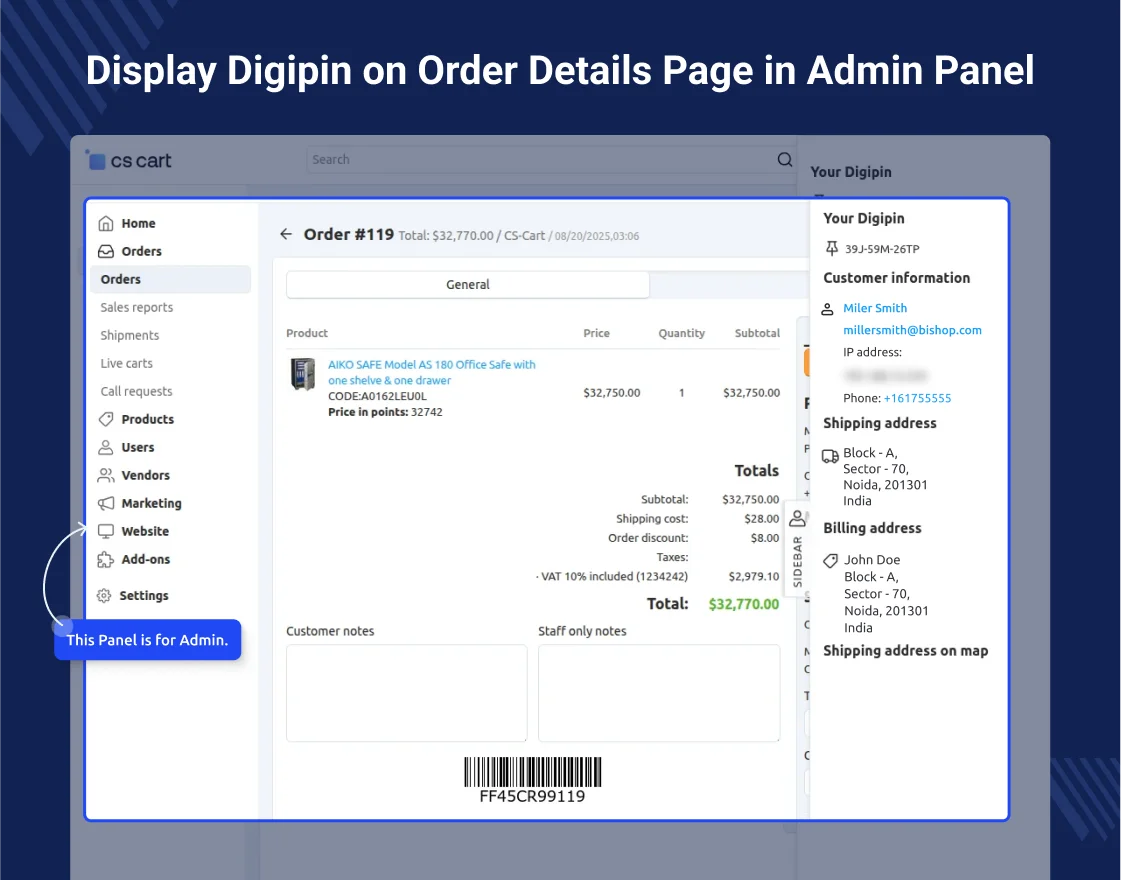Expand the Vendors menu
The image size is (1121, 880).
point(145,475)
